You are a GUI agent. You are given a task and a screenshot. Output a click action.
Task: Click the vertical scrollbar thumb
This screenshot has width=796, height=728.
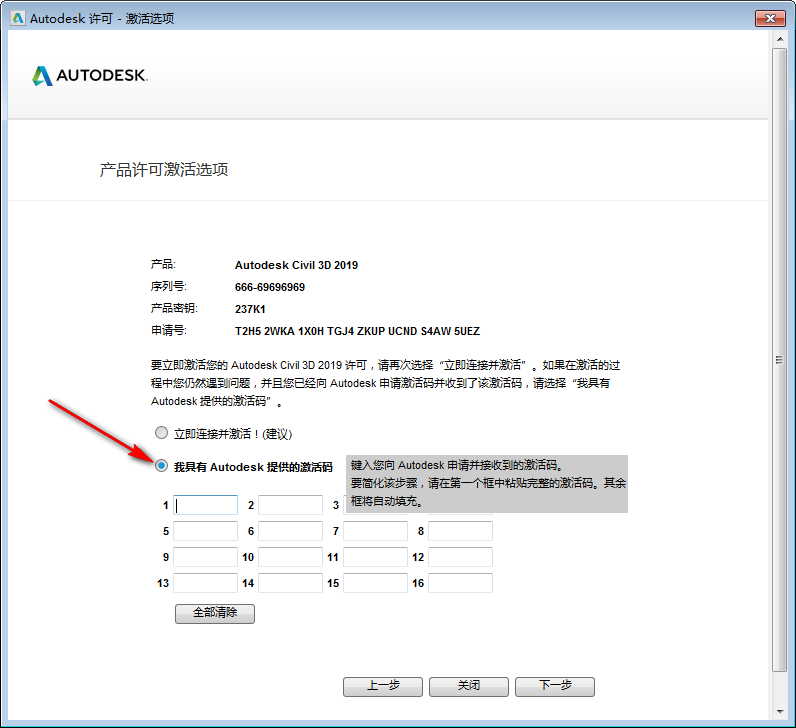(x=780, y=360)
